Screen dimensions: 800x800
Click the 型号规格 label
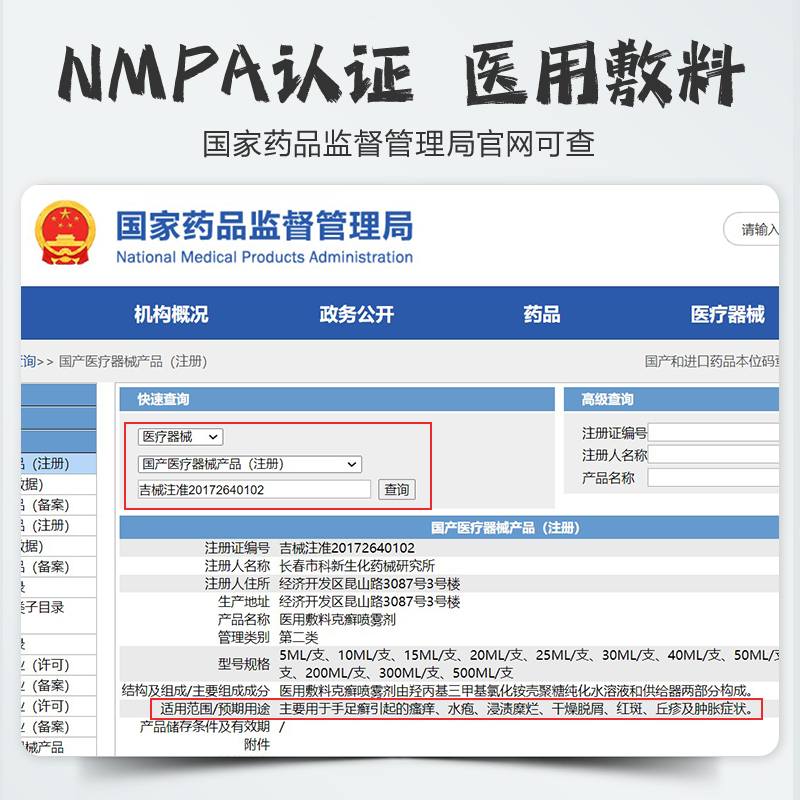pos(244,664)
